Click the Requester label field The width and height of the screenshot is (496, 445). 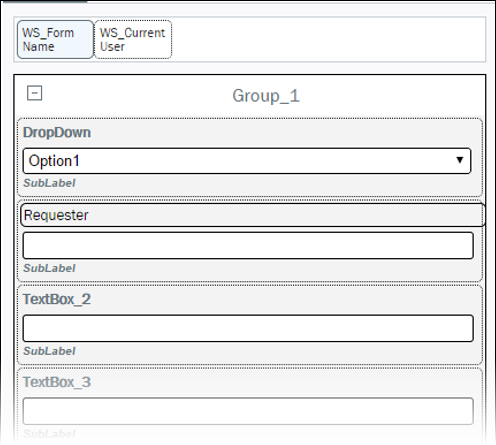pyautogui.click(x=252, y=215)
